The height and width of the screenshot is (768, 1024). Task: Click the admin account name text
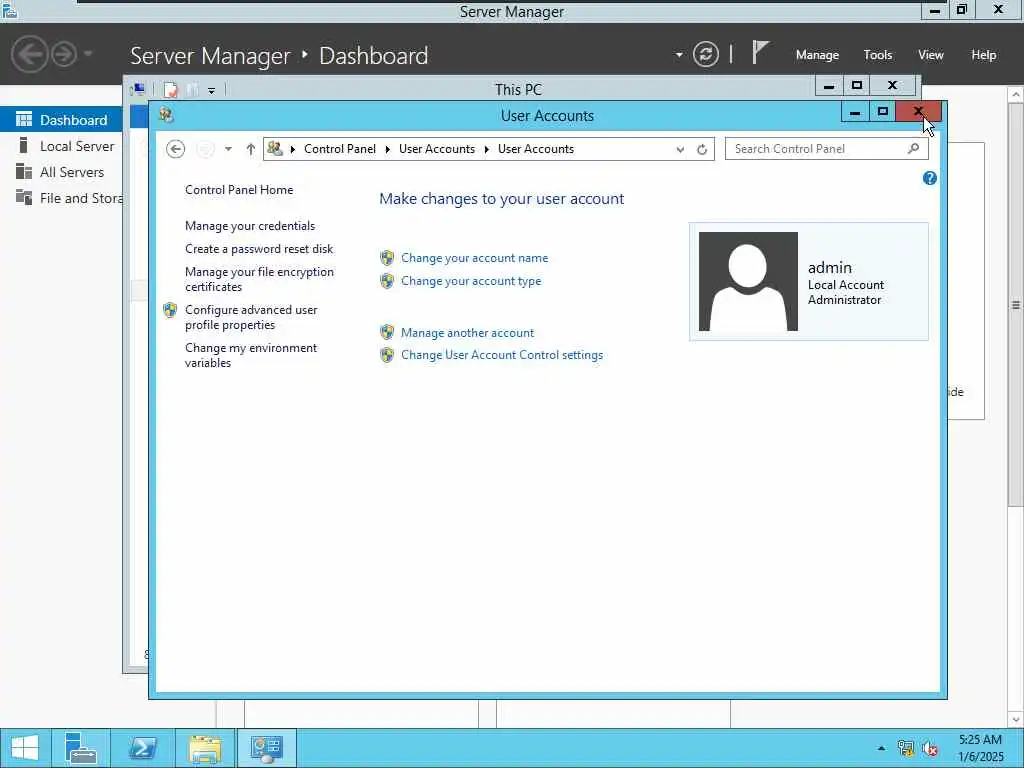point(829,268)
